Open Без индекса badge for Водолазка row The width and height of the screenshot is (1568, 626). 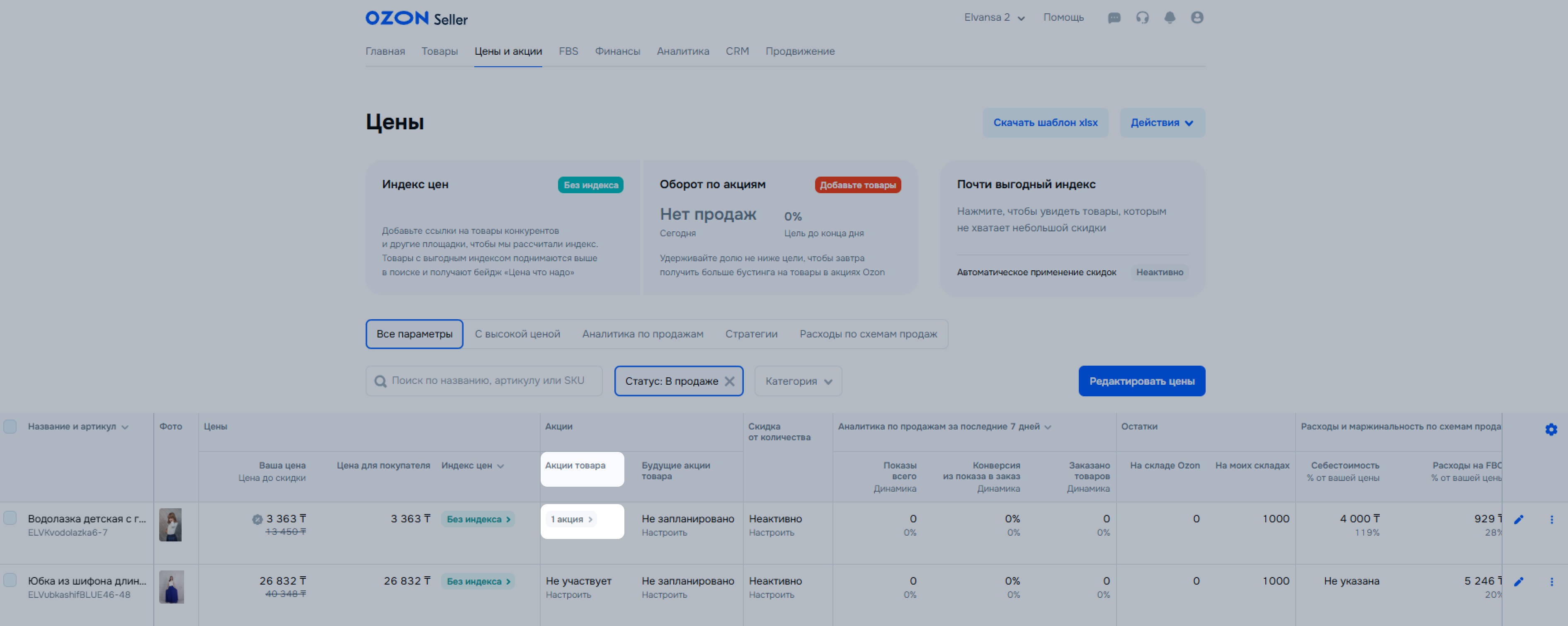[x=478, y=519]
